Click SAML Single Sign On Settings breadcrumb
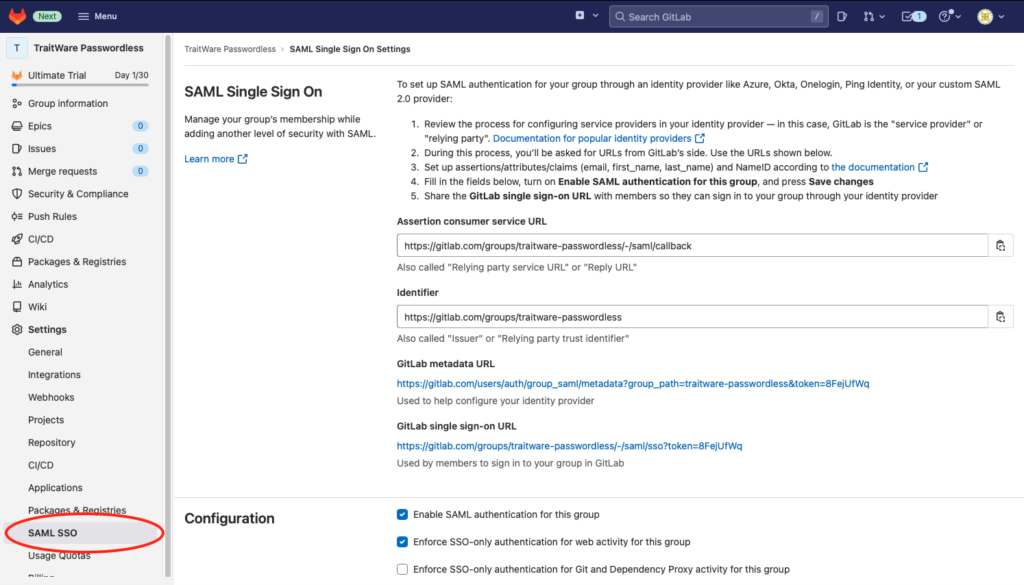Viewport: 1024px width, 585px height. click(x=350, y=49)
